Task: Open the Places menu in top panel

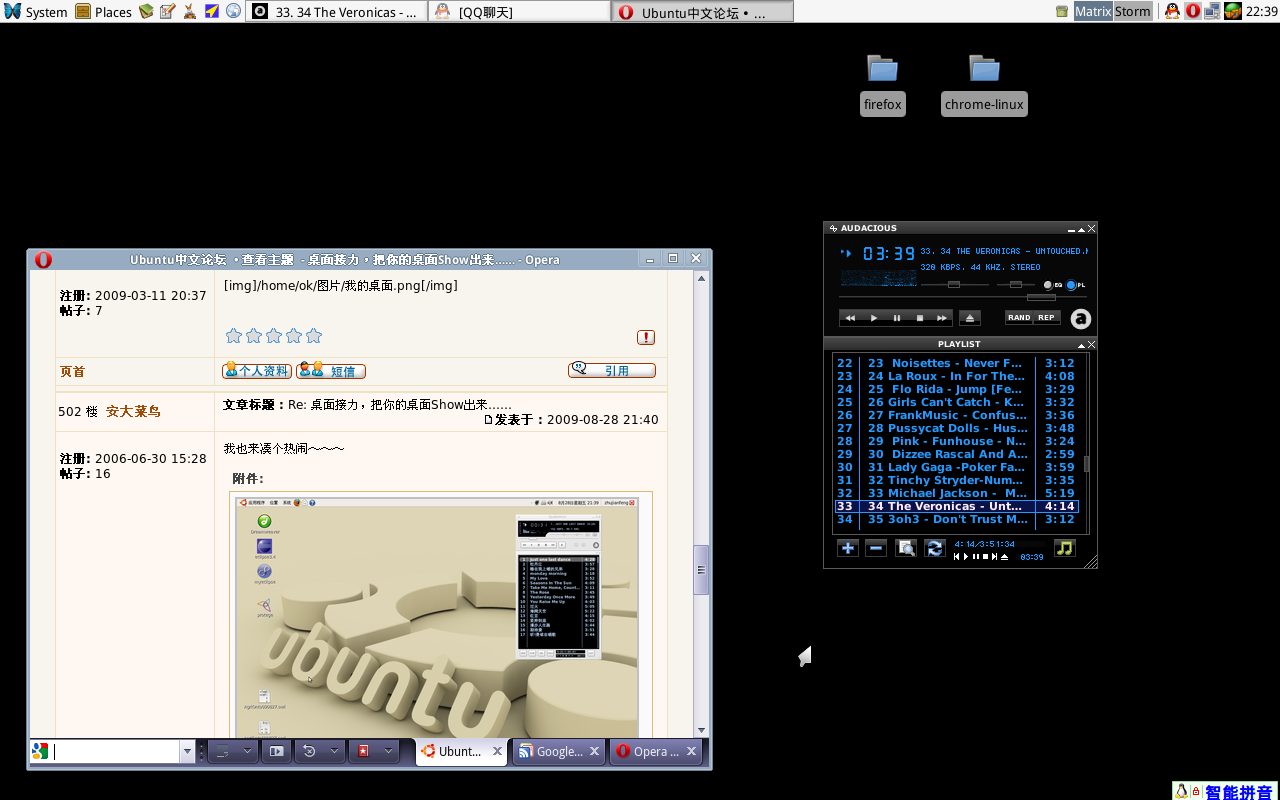Action: pos(104,12)
